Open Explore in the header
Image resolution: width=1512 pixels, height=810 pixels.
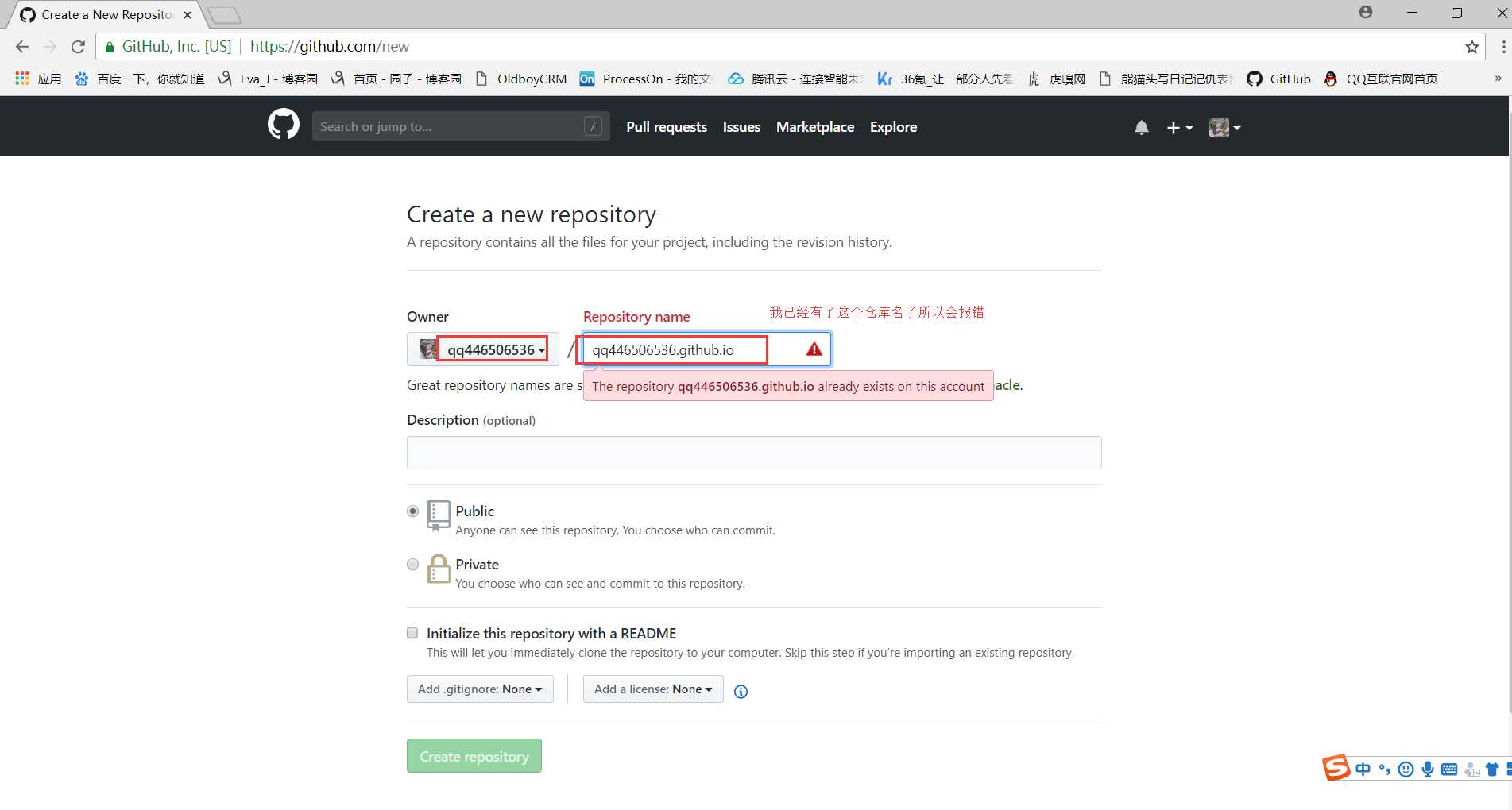click(893, 127)
